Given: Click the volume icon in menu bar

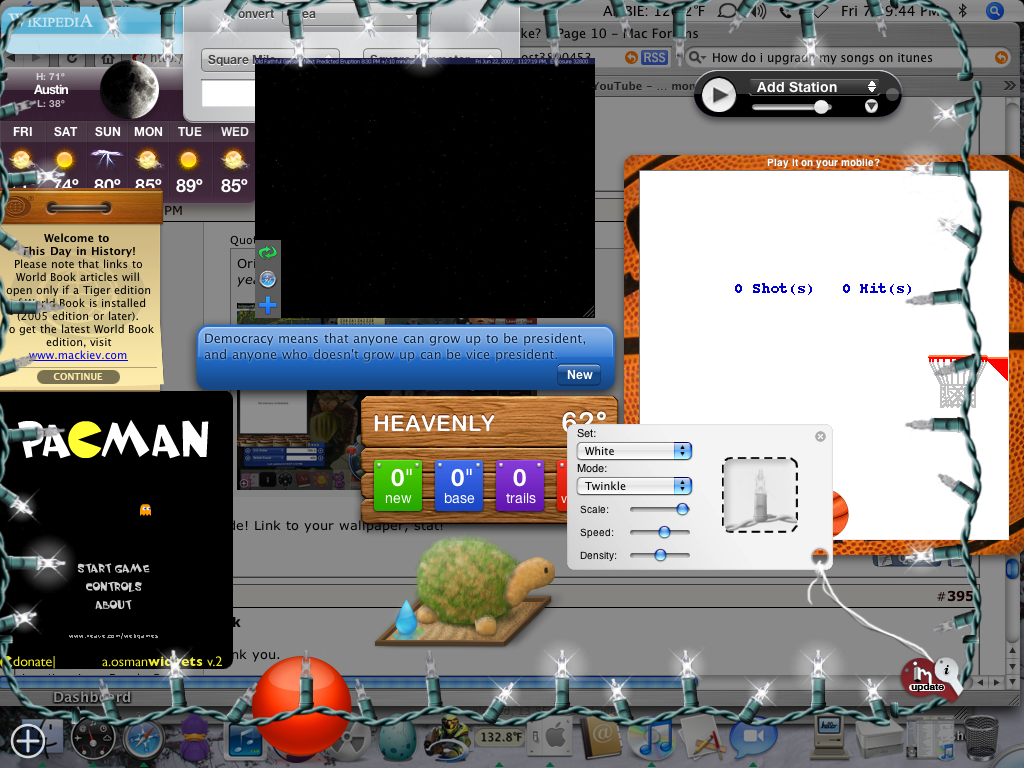Looking at the screenshot, I should pos(758,11).
